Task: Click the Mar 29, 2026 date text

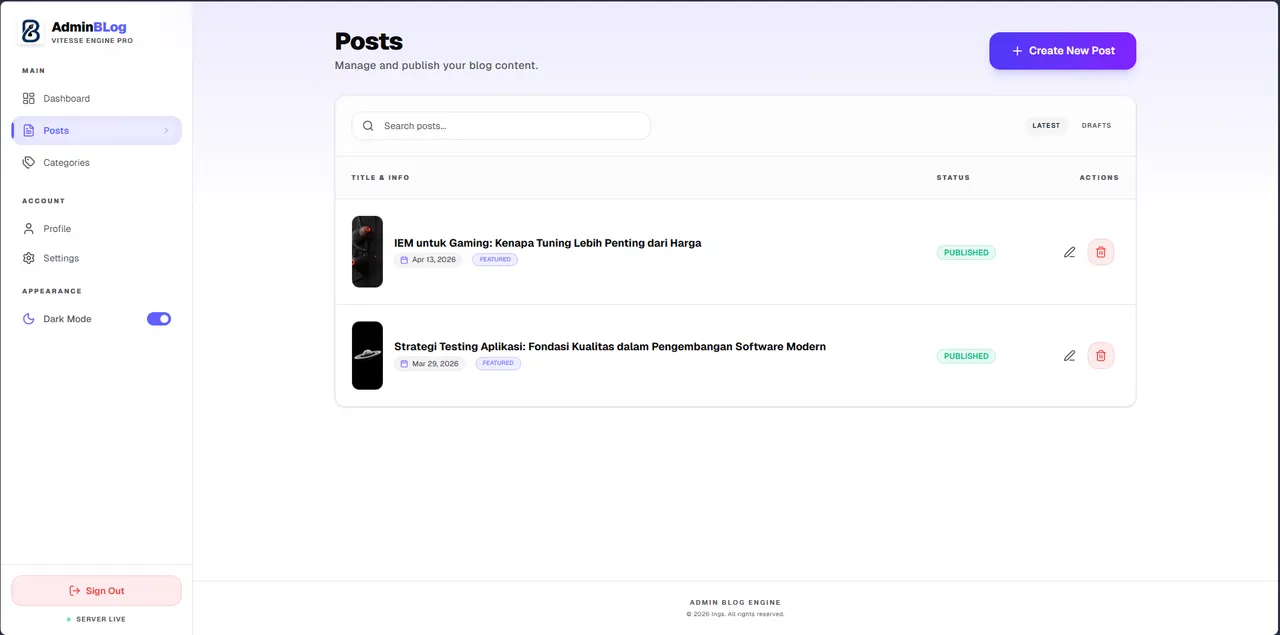Action: tap(435, 364)
